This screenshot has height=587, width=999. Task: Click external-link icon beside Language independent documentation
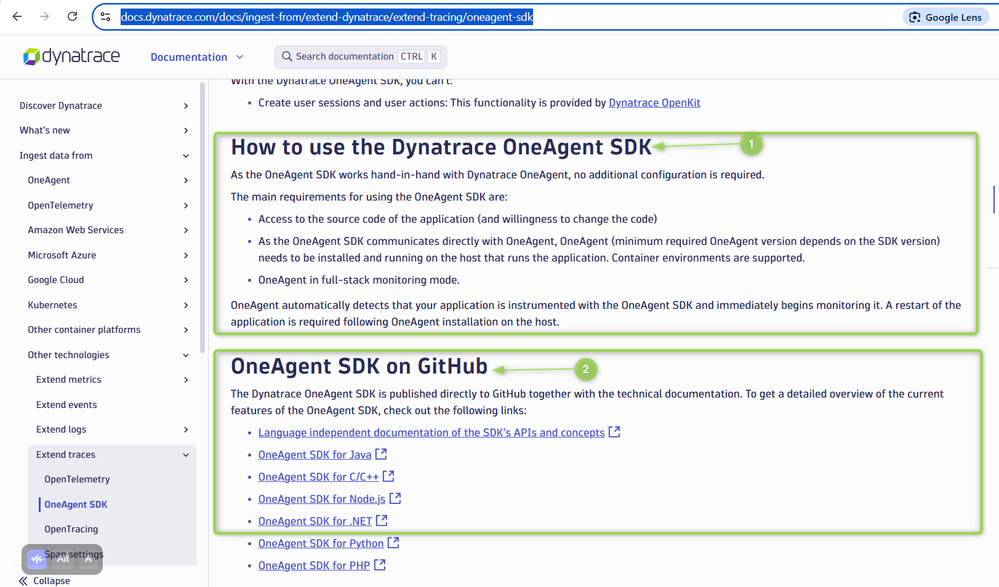(x=614, y=431)
